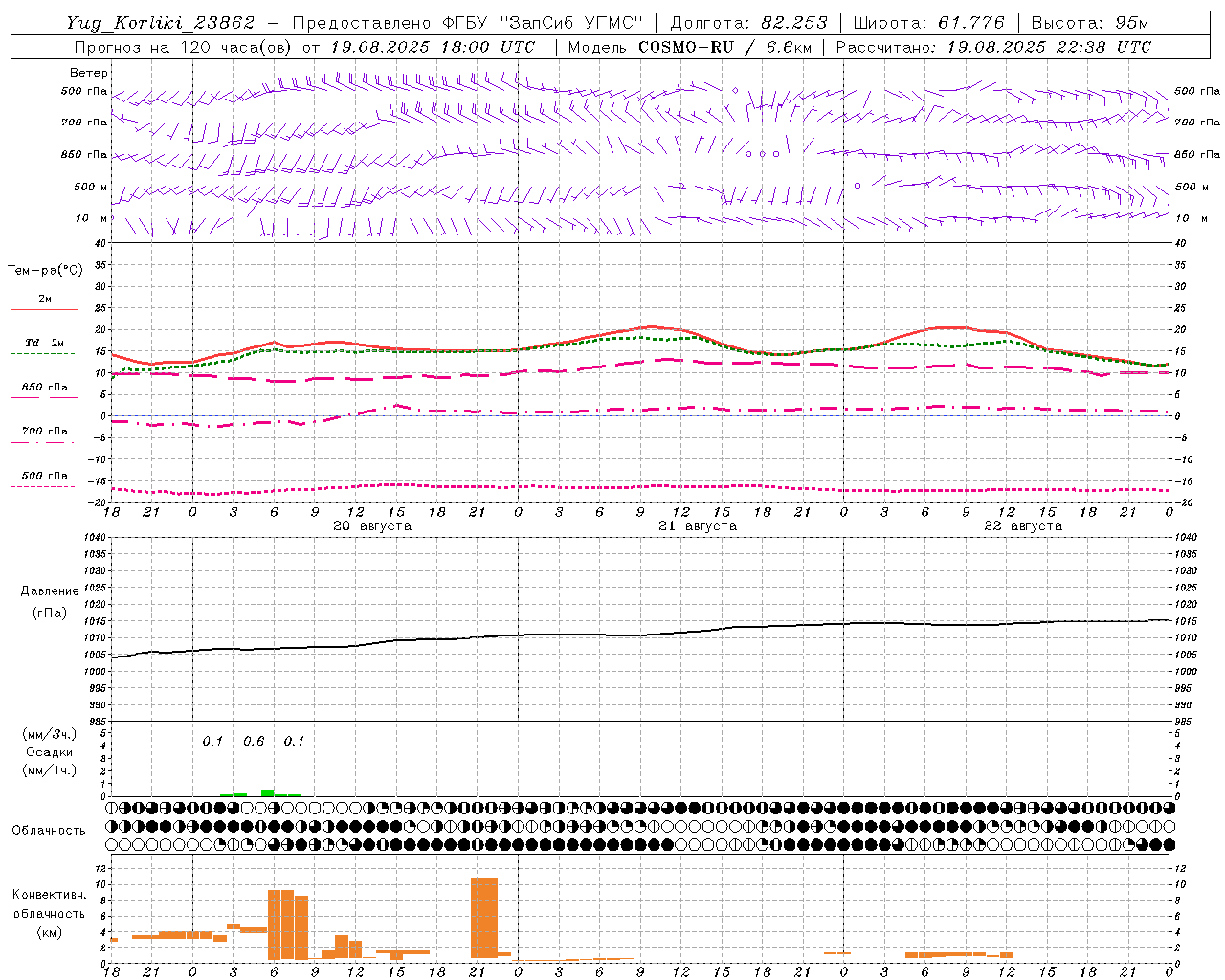Click the Давление pressure panel label

coord(50,591)
